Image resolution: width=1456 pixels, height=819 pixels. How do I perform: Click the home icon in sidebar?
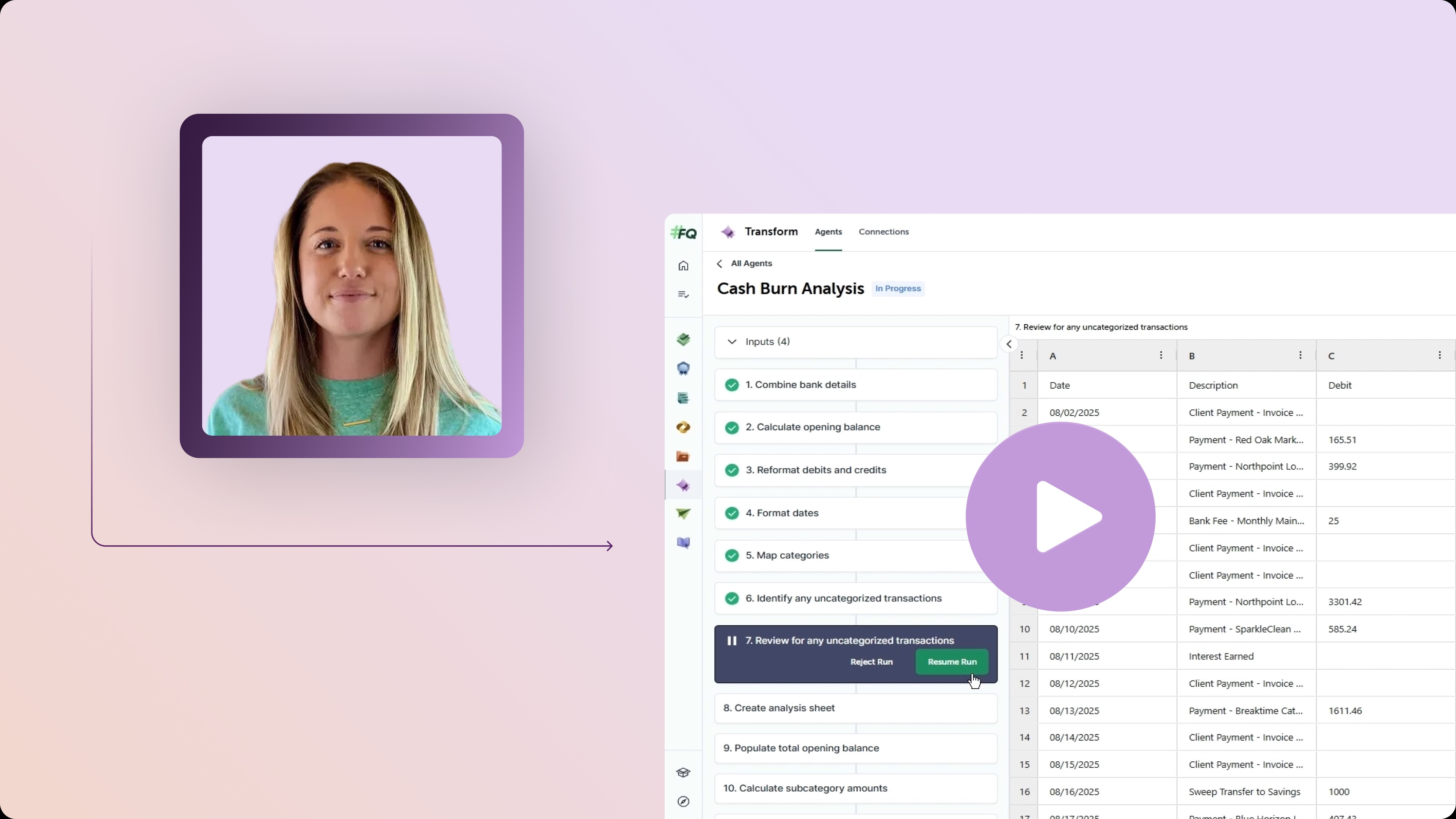point(683,266)
